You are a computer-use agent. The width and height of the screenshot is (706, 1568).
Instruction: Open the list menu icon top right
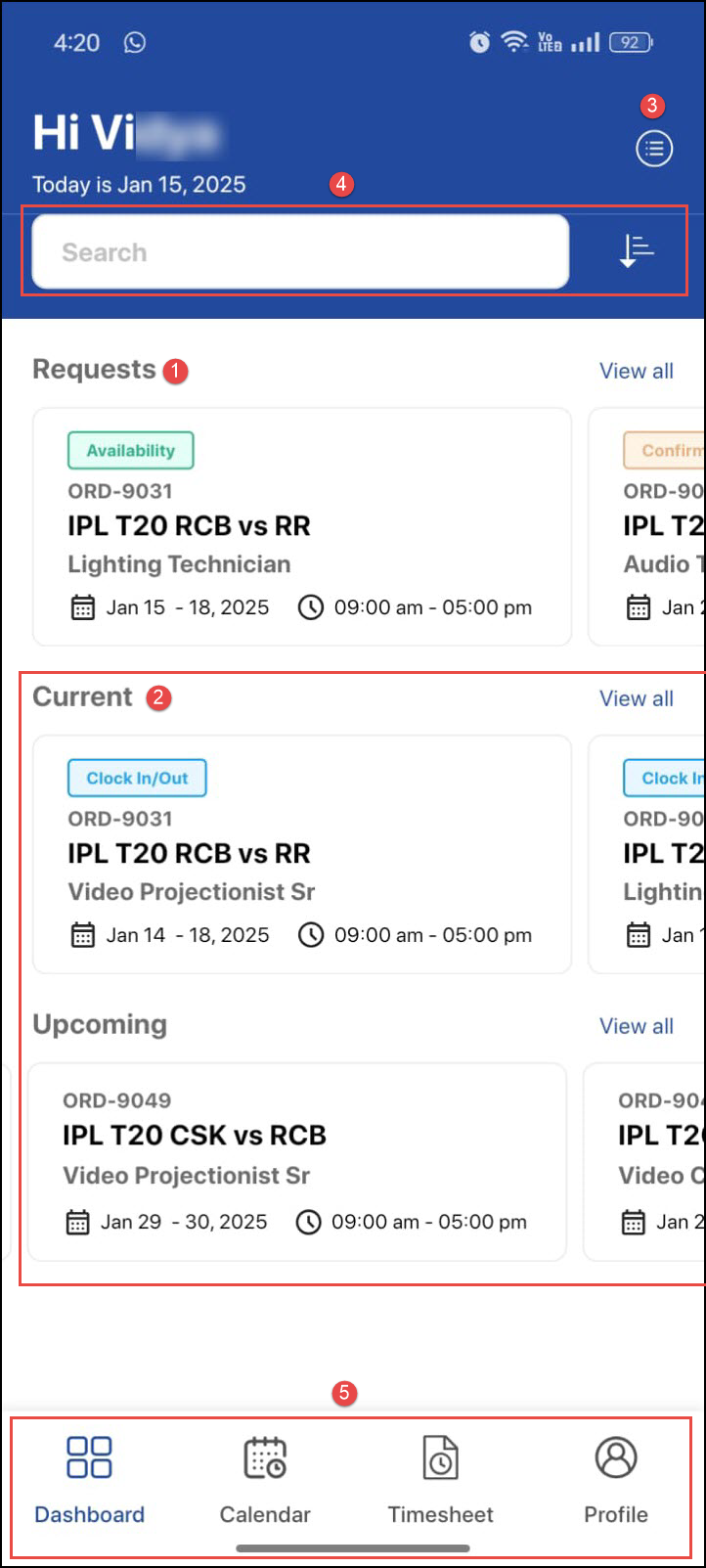[654, 149]
